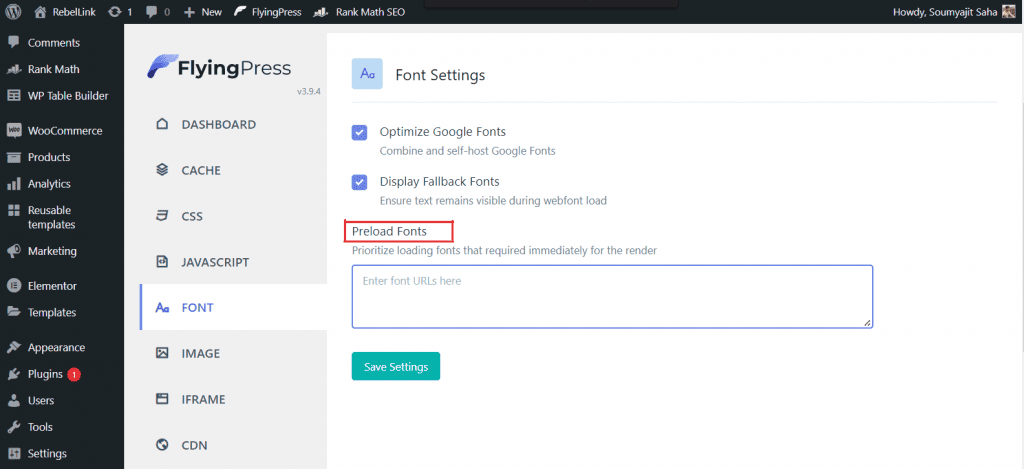Disable the Display Fallback Fonts checkbox
Image resolution: width=1024 pixels, height=469 pixels.
click(360, 182)
